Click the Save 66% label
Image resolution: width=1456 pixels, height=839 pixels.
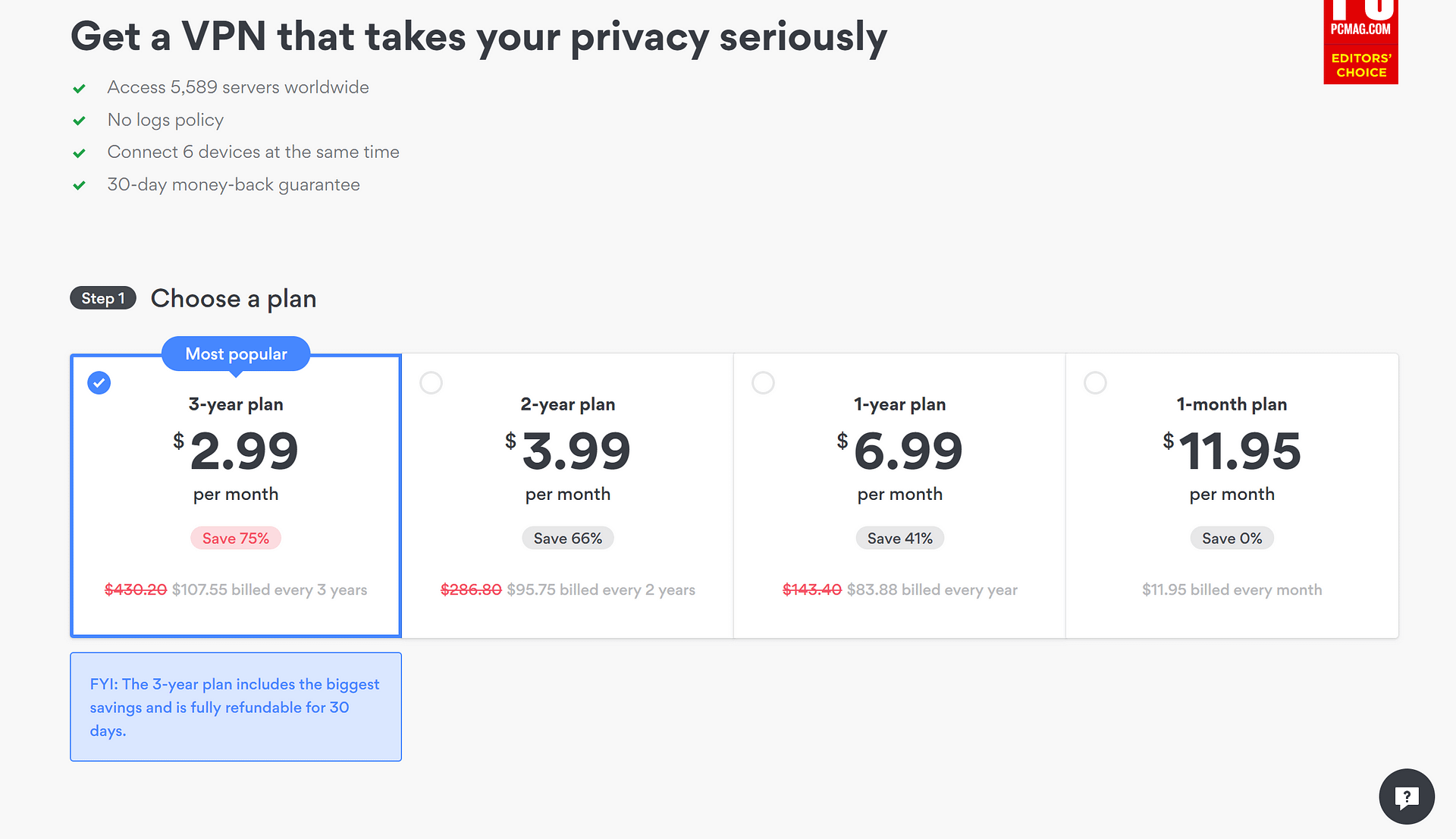point(568,538)
